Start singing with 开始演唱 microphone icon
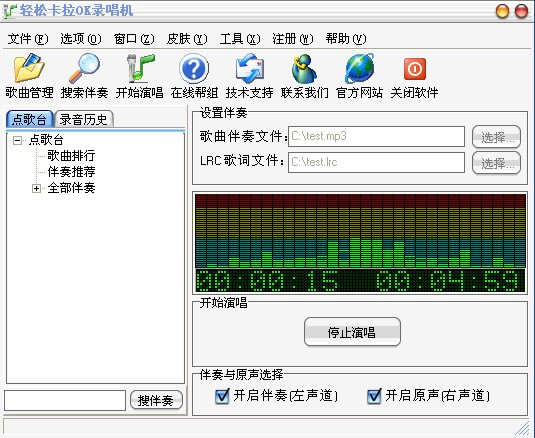535x438 pixels. [140, 68]
